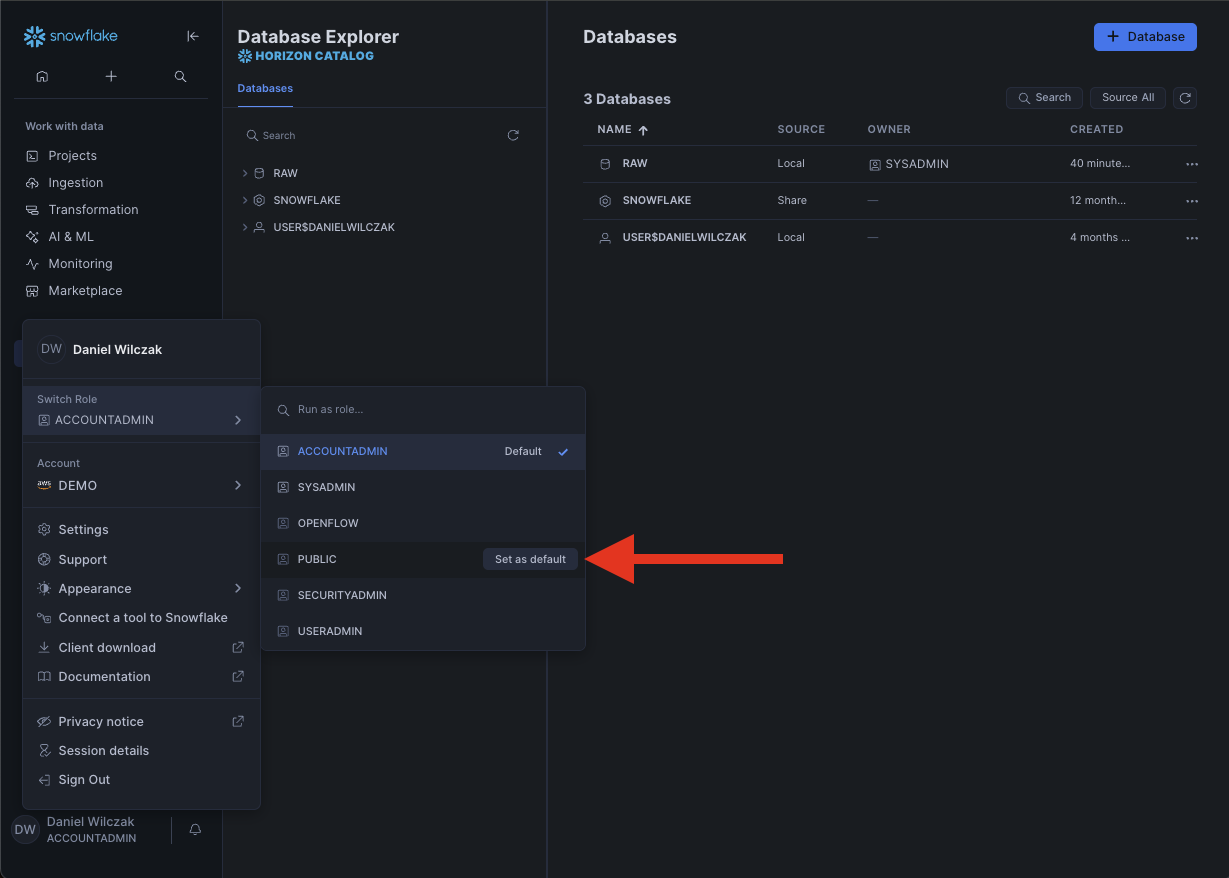Expand the USER$DANIELWILCZAK tree node
1229x878 pixels.
coord(245,227)
